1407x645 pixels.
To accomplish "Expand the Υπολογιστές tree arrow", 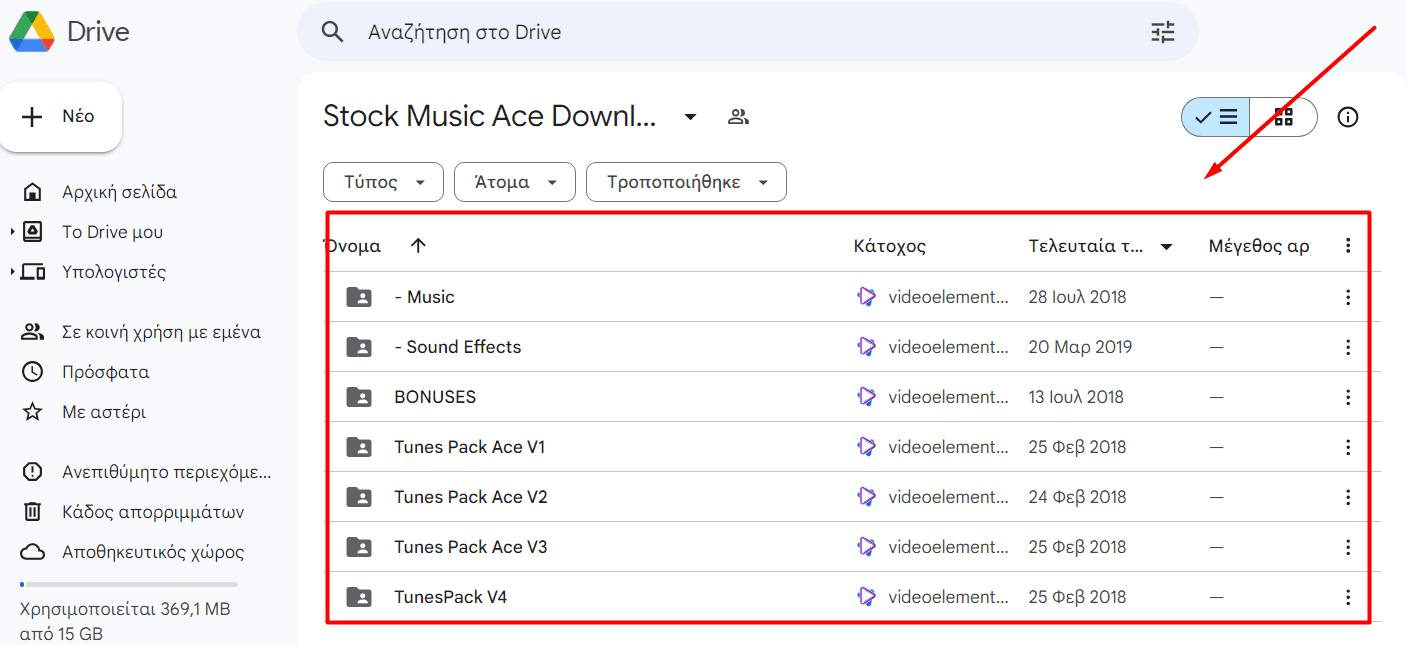I will tap(12, 272).
